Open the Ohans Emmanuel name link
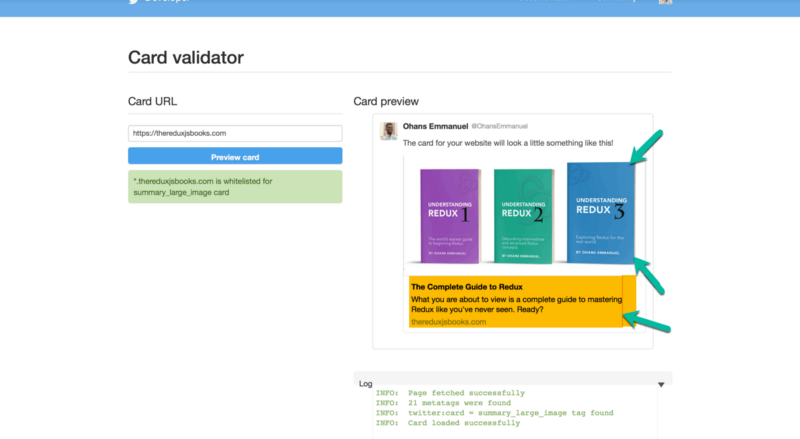800x439 pixels. (435, 126)
